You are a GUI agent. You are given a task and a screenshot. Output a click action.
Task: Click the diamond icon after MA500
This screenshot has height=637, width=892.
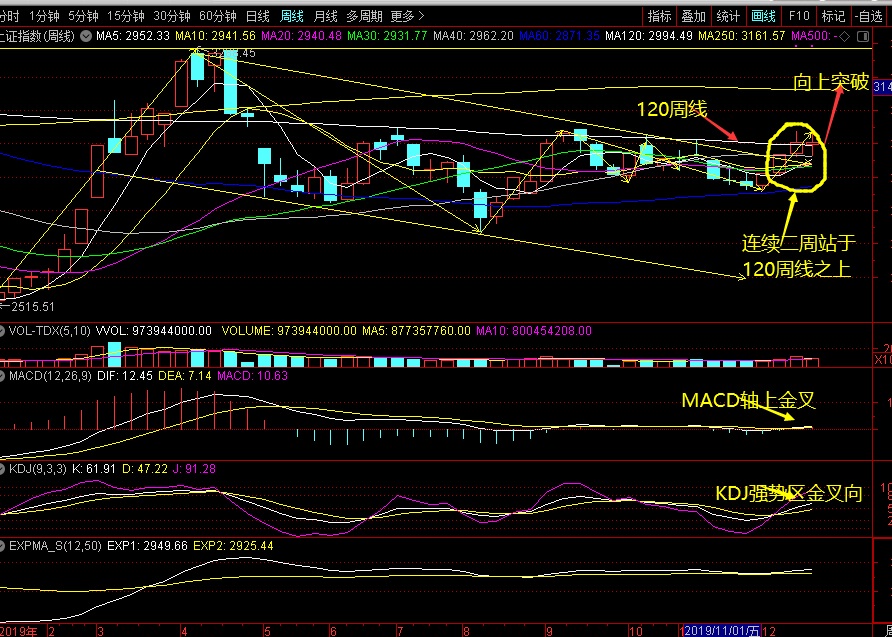(844, 37)
